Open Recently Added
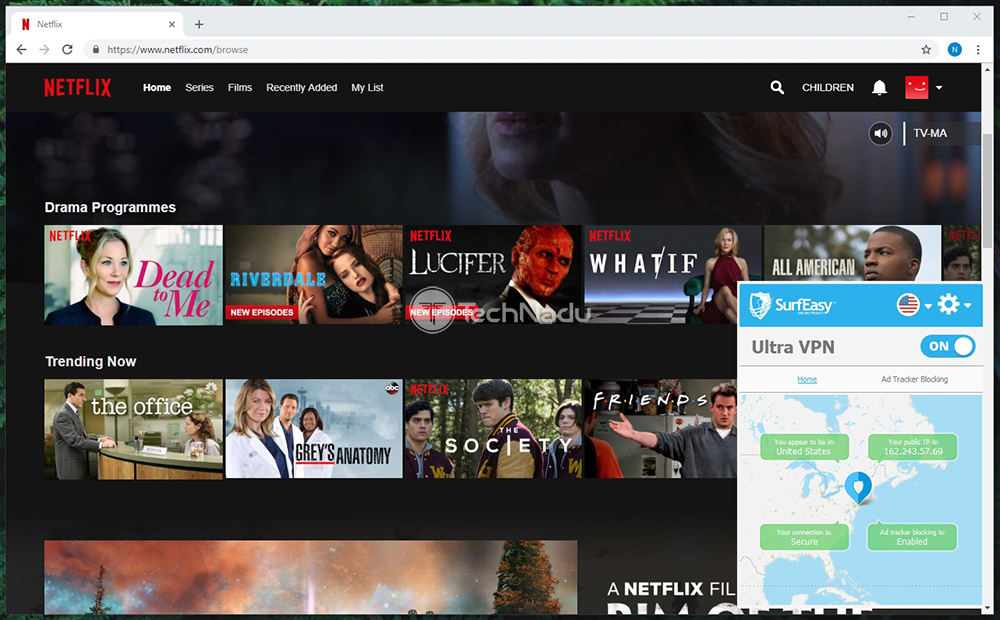Image resolution: width=1000 pixels, height=620 pixels. pos(302,87)
